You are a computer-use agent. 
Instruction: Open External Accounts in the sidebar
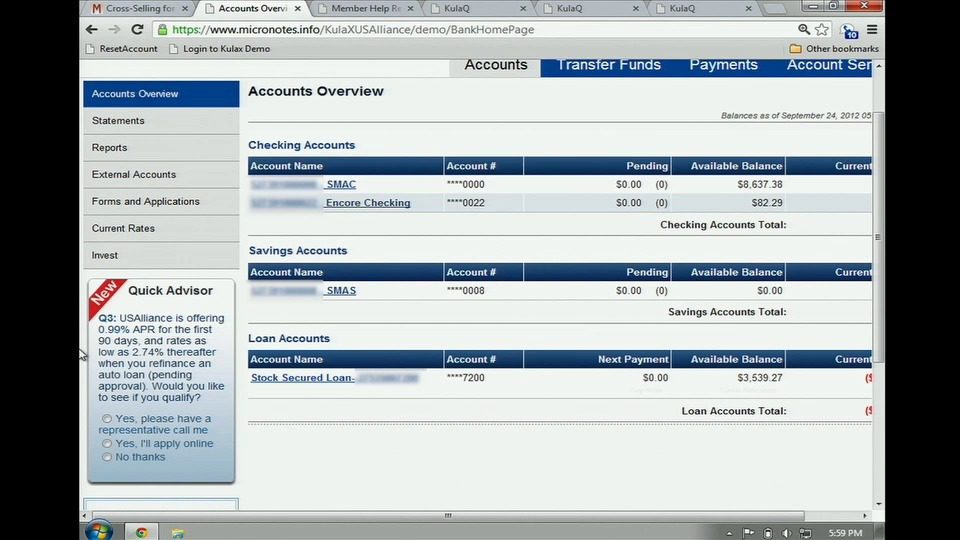point(161,174)
